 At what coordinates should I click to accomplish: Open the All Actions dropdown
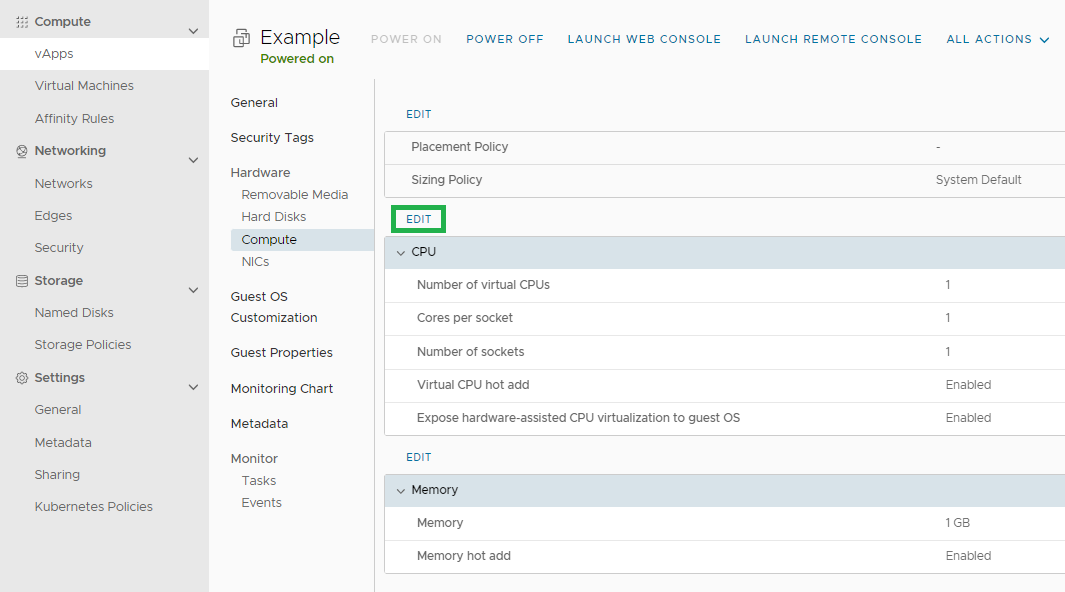pyautogui.click(x=997, y=39)
